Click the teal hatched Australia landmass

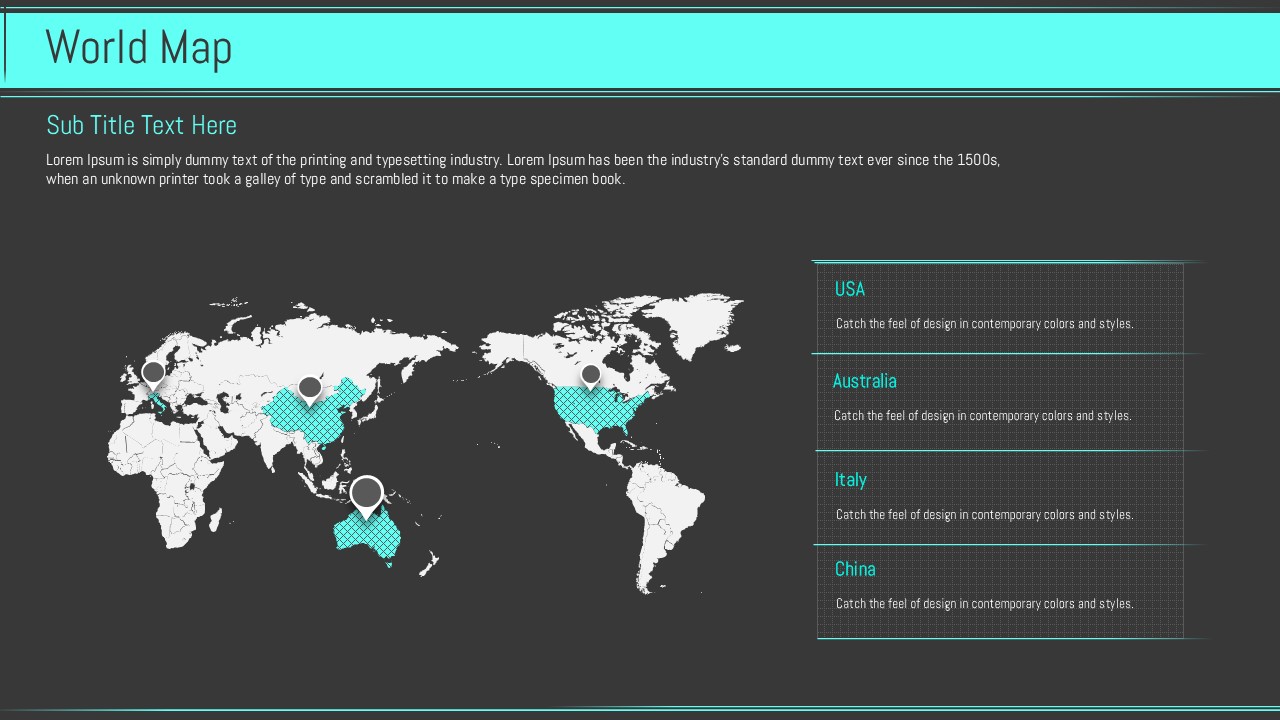(x=368, y=537)
